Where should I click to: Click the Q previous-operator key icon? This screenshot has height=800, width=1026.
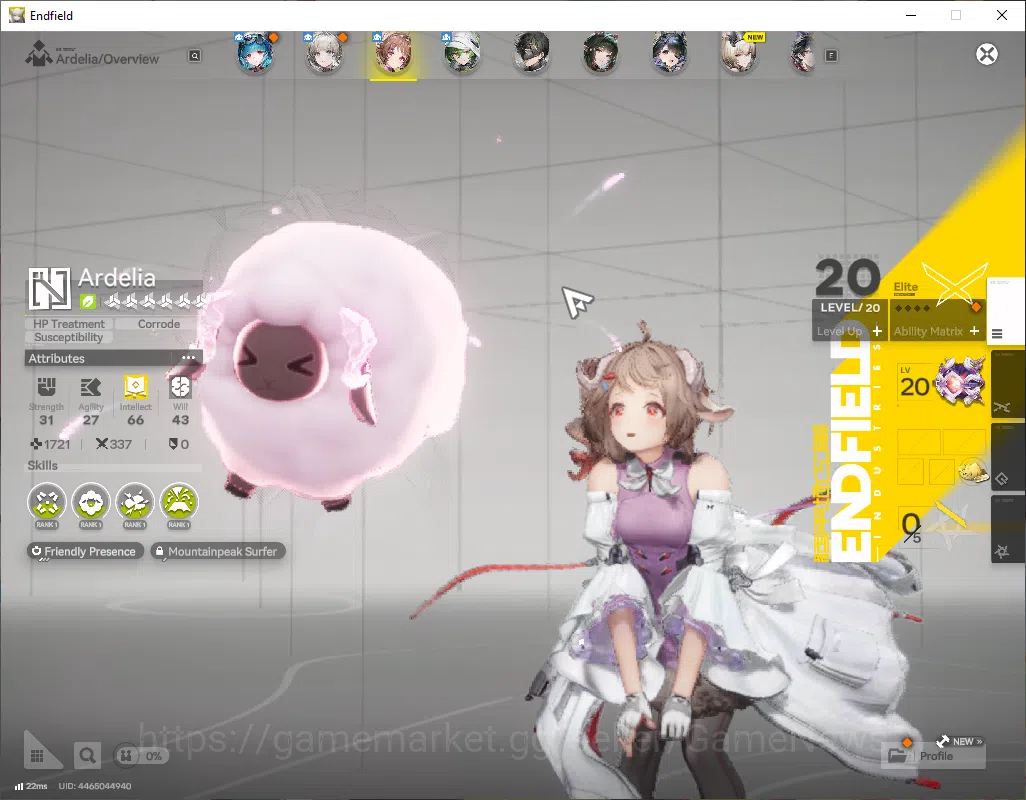tap(195, 56)
